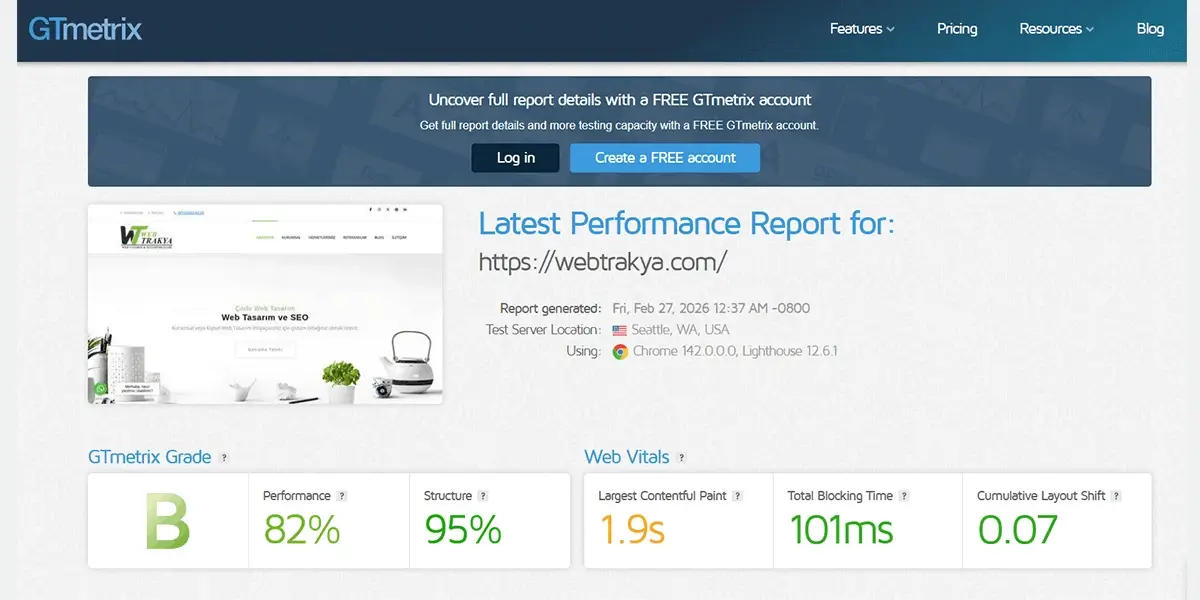This screenshot has height=600, width=1200.
Task: Click the USA flag icon
Action: tap(620, 330)
